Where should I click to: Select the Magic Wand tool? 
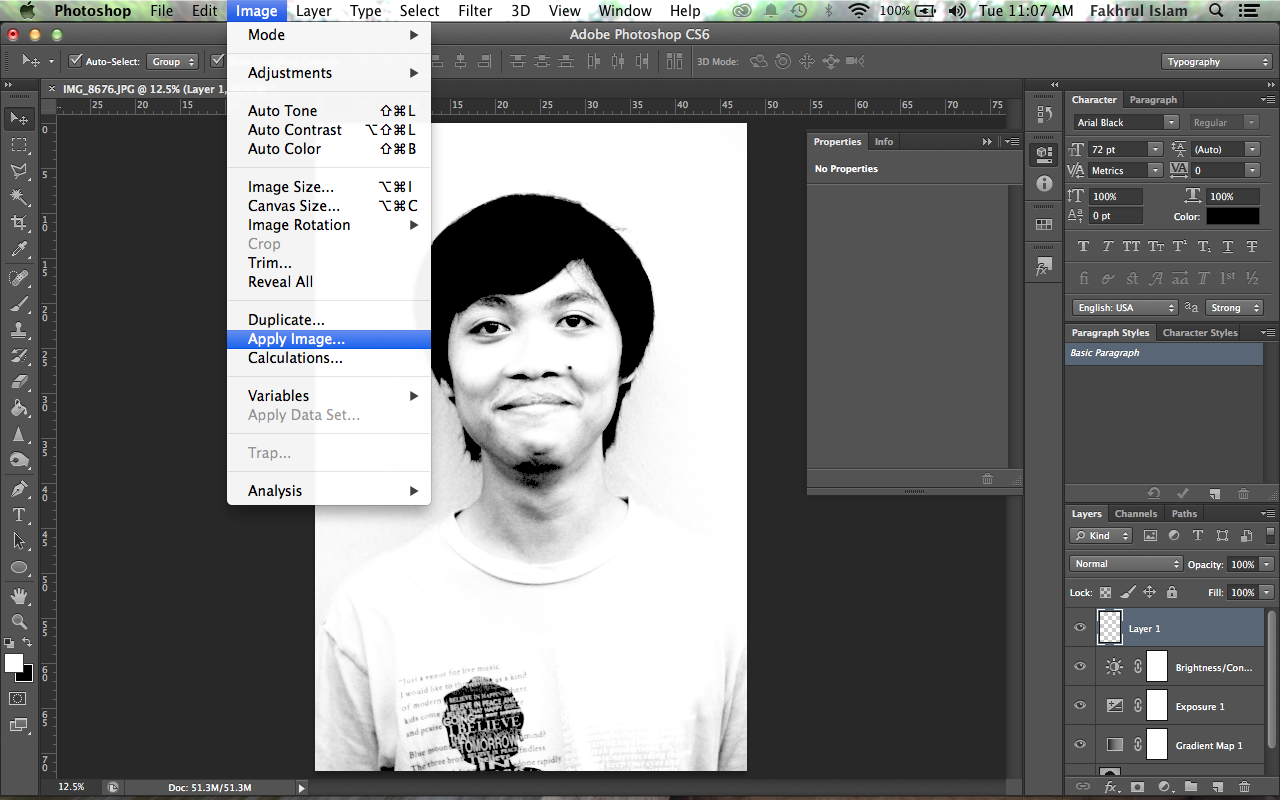19,197
